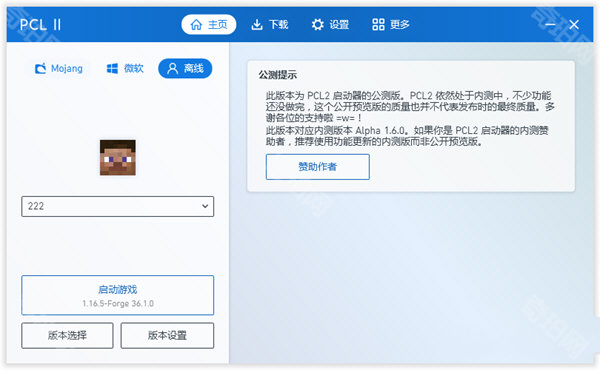The image size is (600, 370).
Task: Open 版本选择 version selection
Action: click(67, 336)
